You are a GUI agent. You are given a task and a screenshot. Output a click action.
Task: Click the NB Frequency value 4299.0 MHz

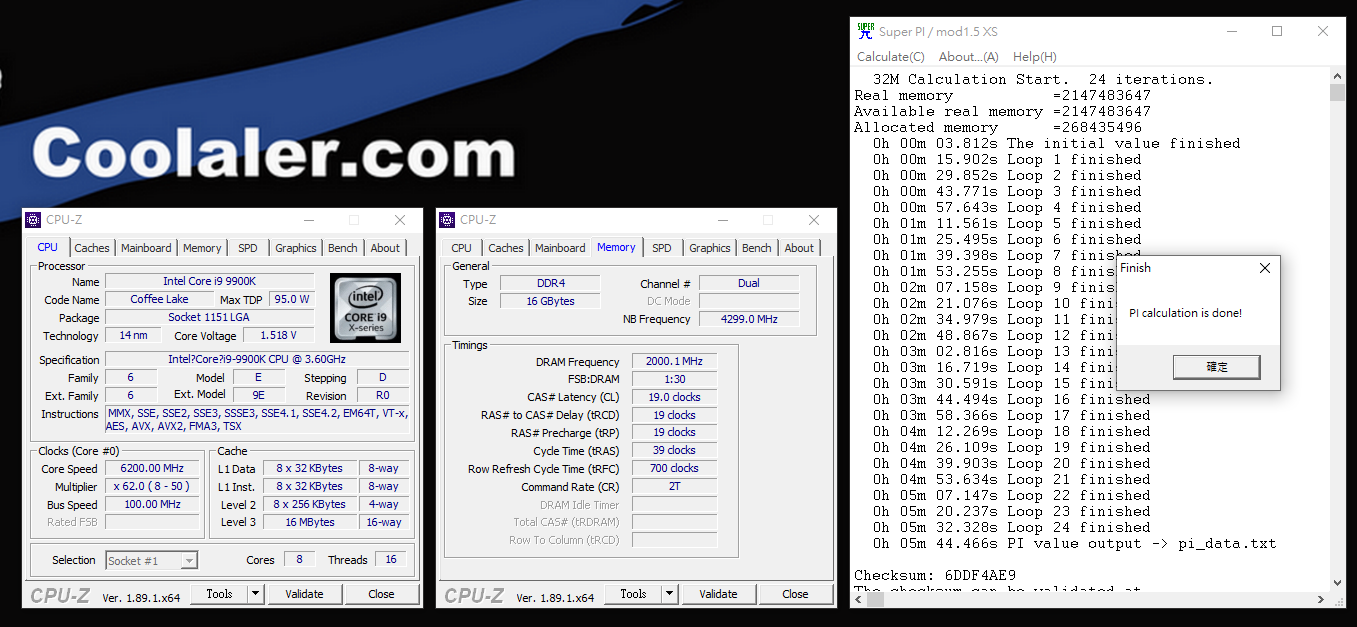749,320
